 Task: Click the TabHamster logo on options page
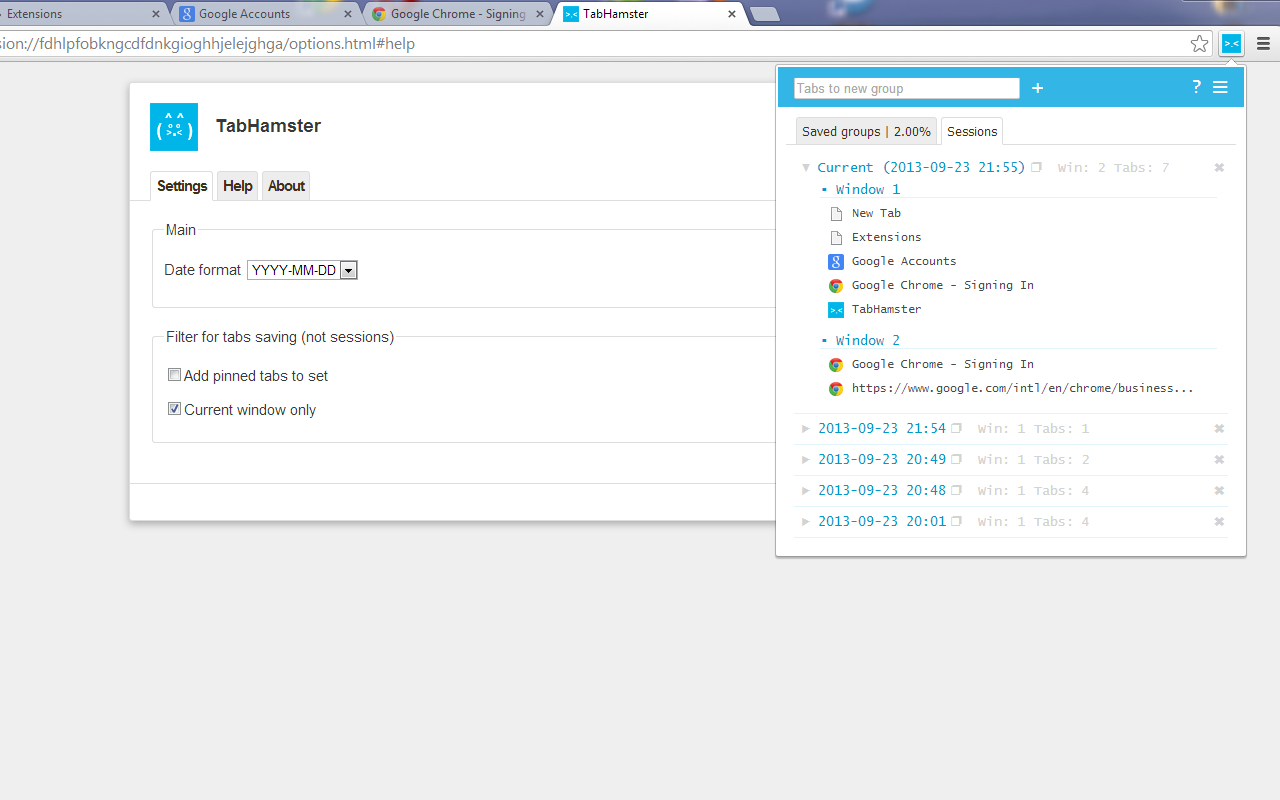pos(174,127)
